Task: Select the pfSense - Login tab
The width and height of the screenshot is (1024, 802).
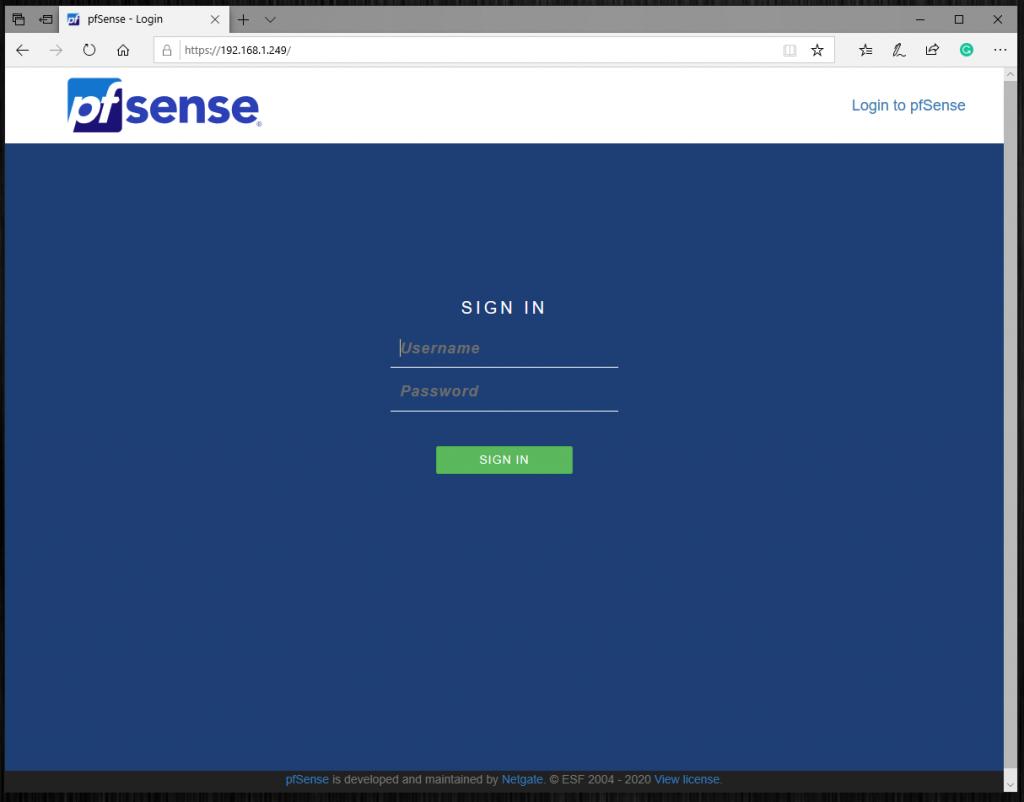Action: [144, 20]
